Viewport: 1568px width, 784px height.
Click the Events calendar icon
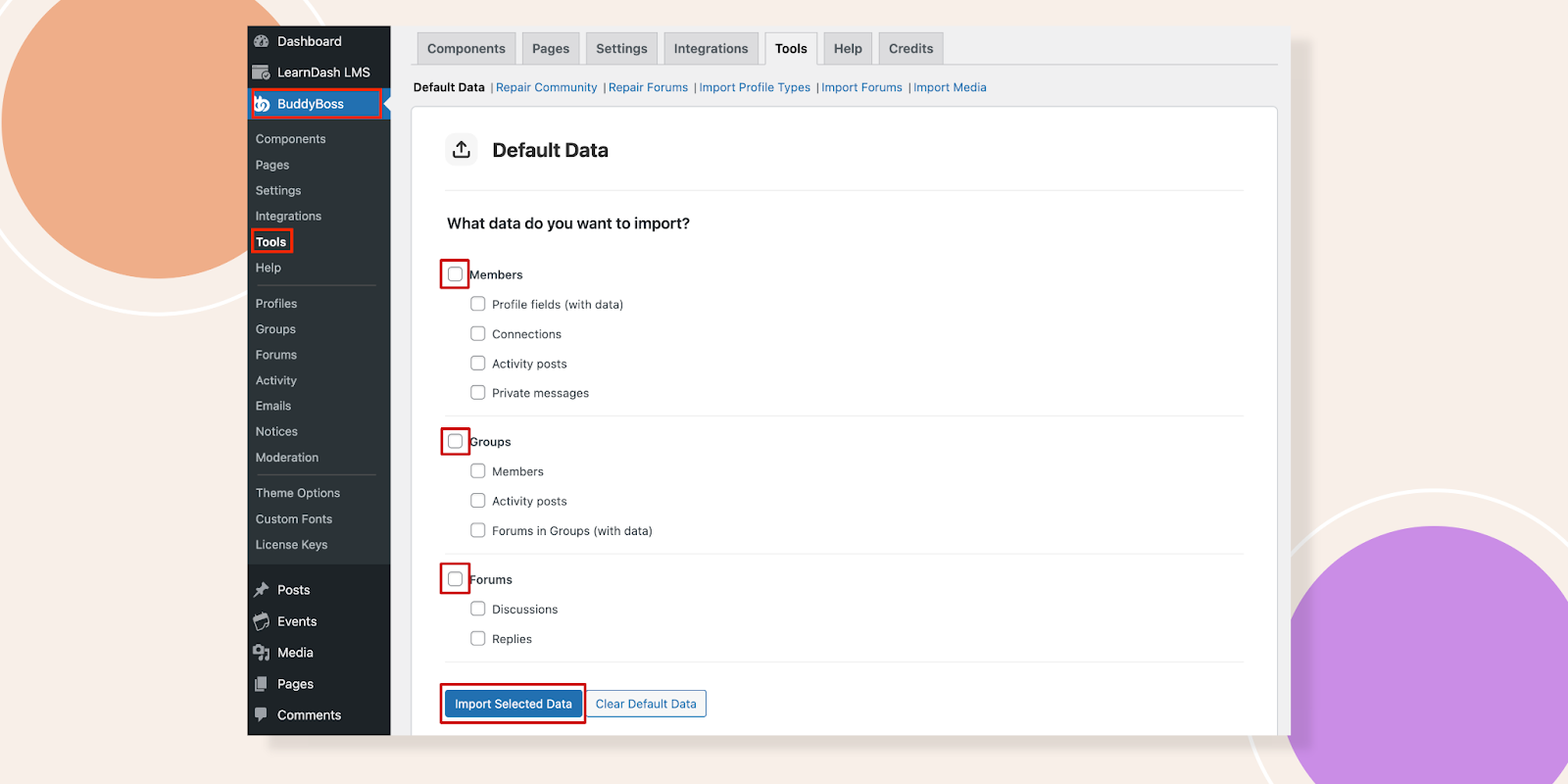click(x=262, y=621)
